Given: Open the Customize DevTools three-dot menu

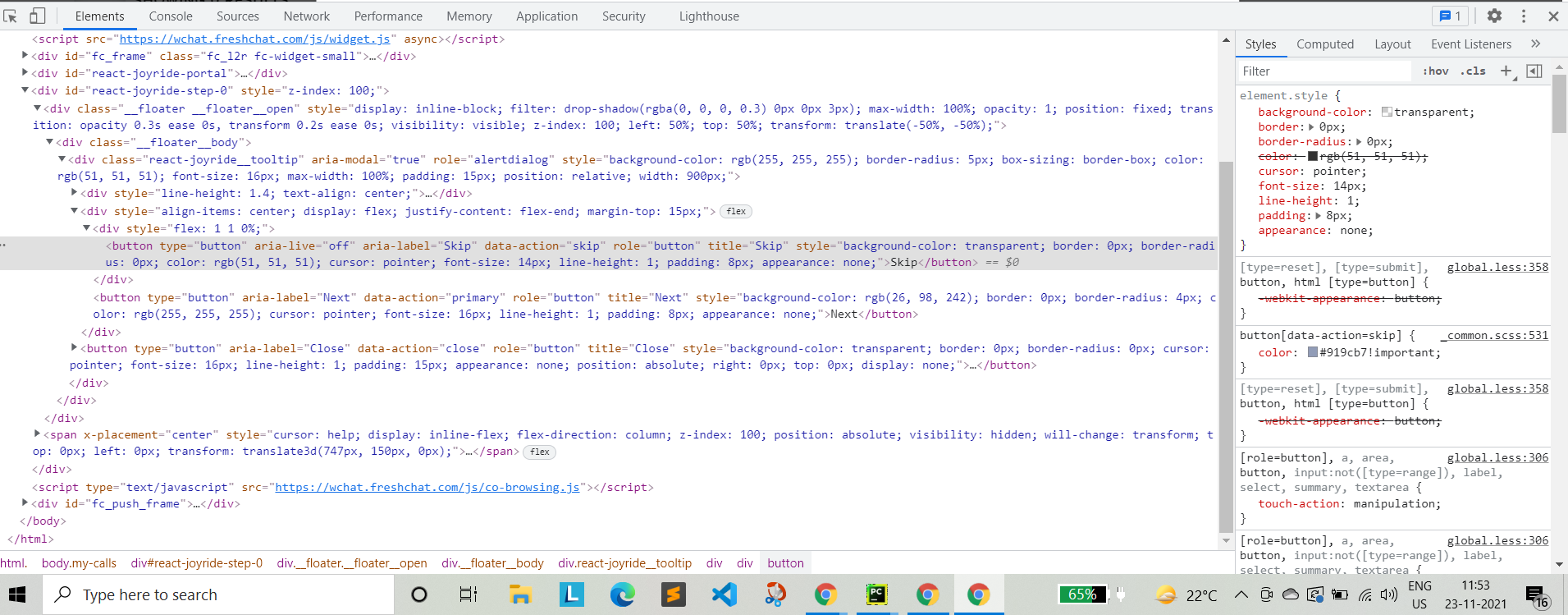Looking at the screenshot, I should pos(1524,16).
